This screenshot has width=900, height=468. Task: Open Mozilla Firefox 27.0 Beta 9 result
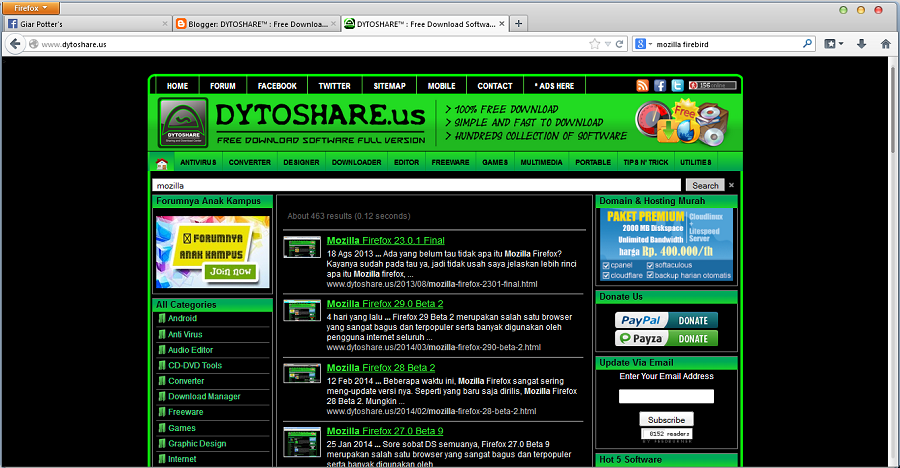click(x=385, y=431)
